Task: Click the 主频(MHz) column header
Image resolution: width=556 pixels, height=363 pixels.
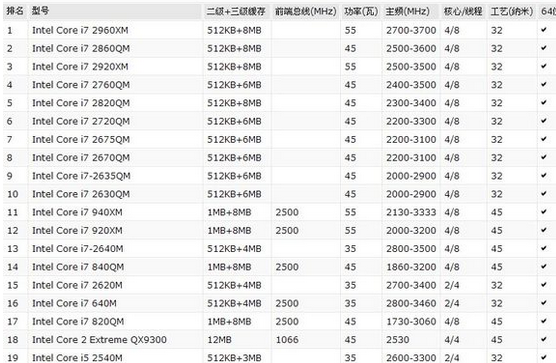Action: (408, 11)
